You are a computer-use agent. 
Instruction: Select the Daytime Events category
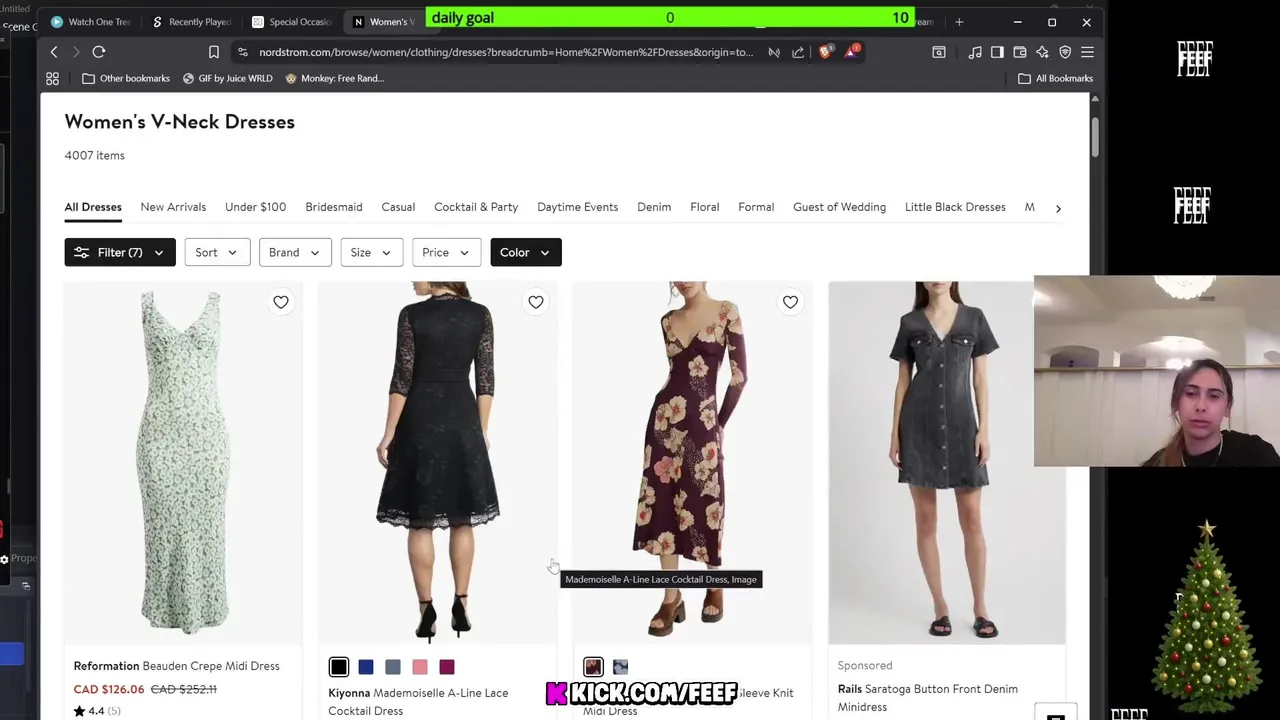pyautogui.click(x=577, y=207)
